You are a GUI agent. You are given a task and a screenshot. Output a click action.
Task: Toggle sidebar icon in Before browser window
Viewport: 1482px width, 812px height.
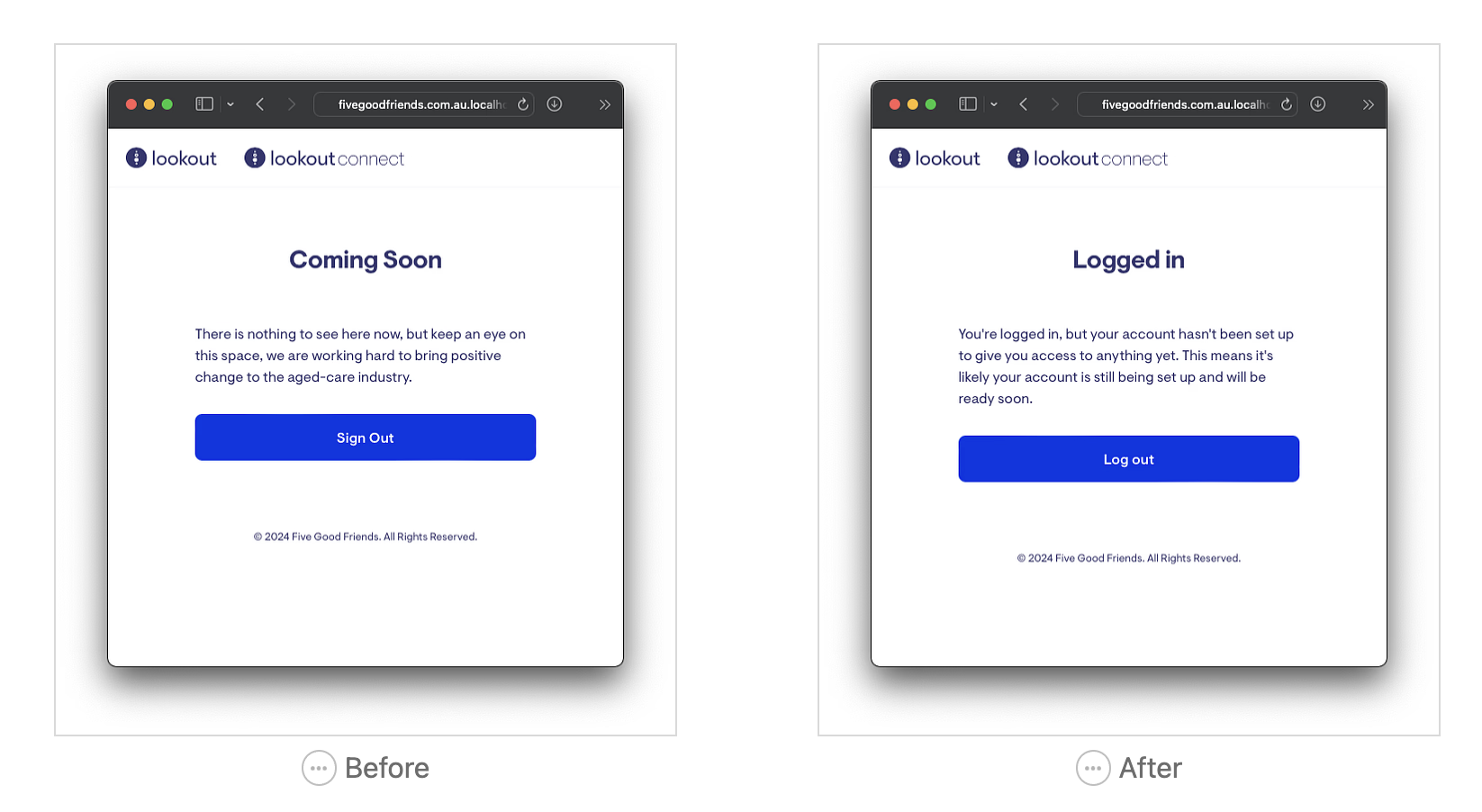point(204,104)
